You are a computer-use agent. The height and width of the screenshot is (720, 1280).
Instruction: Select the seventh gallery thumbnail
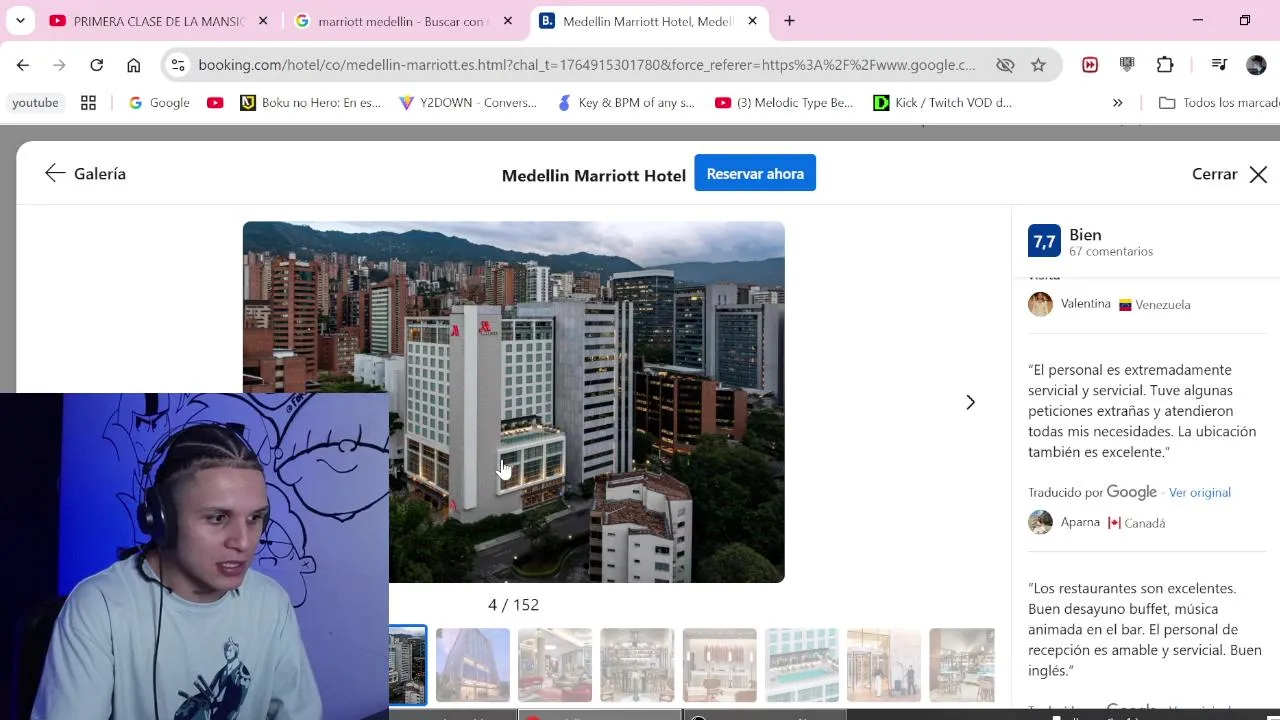tap(884, 665)
